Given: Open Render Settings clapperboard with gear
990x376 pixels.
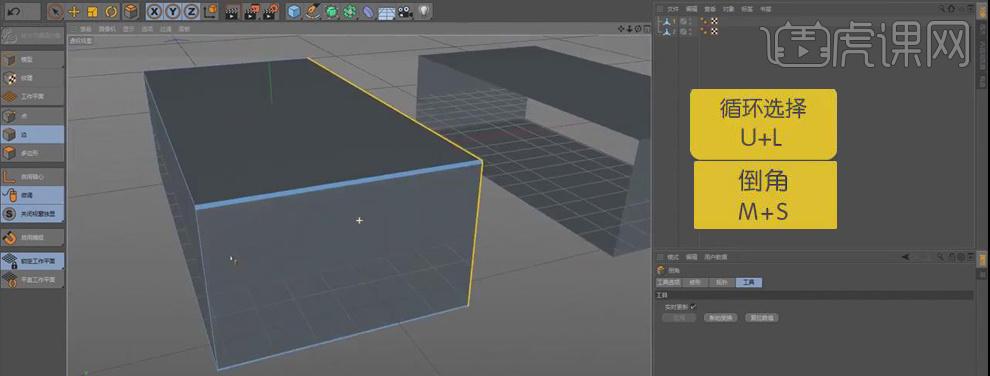Looking at the screenshot, I should tap(271, 11).
